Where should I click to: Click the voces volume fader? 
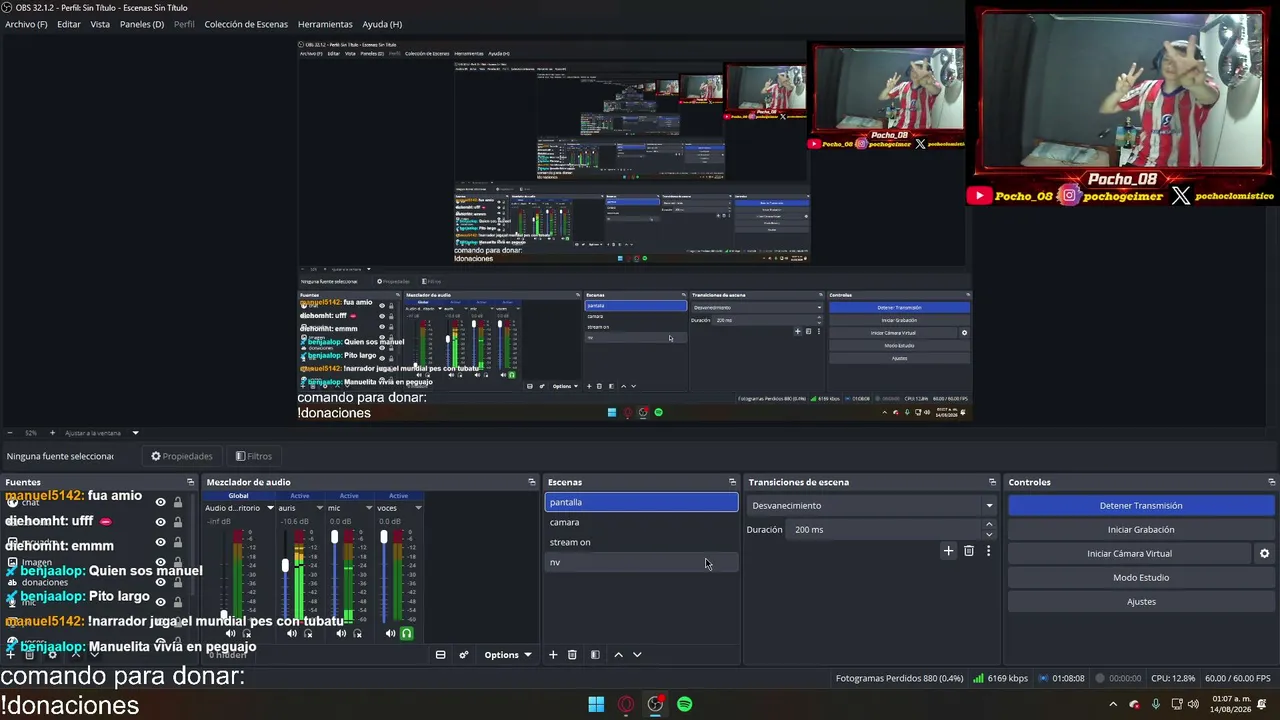(x=384, y=537)
